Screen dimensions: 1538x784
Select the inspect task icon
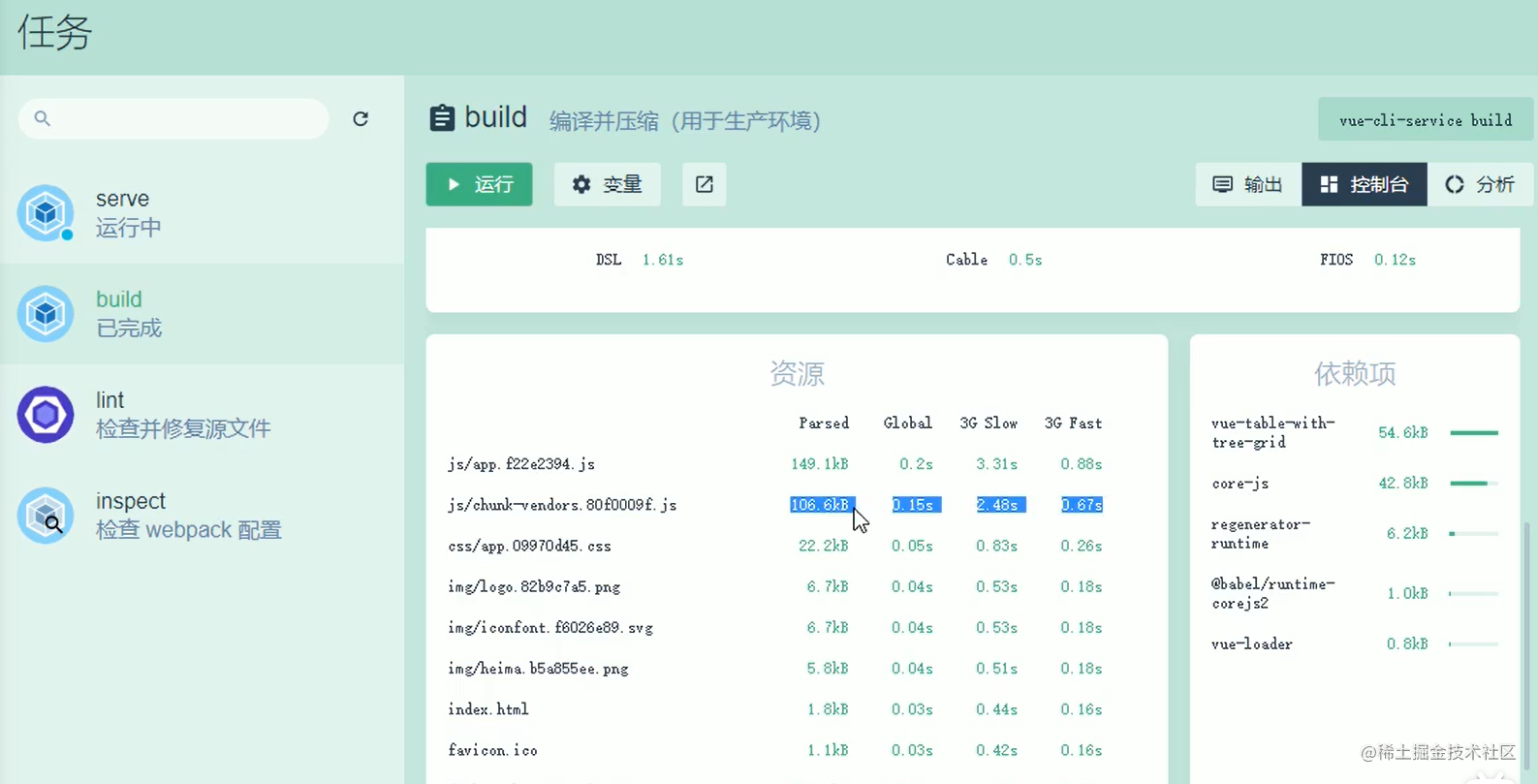[x=46, y=516]
